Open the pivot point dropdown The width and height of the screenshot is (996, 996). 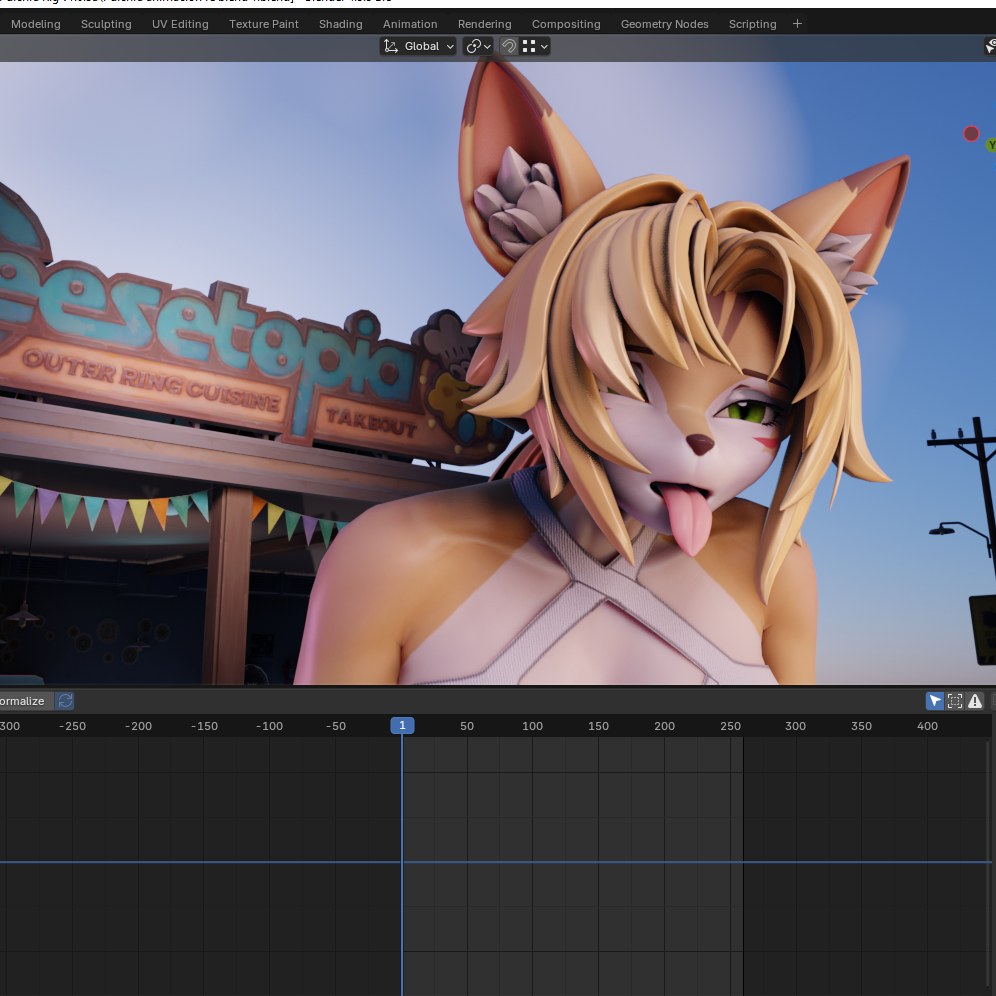point(478,46)
